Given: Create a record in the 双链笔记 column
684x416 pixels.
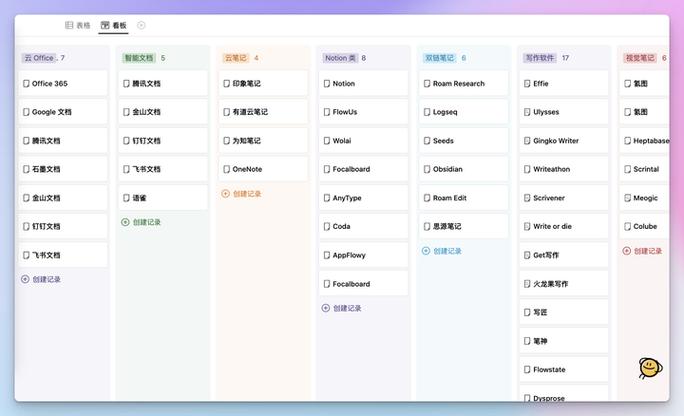Looking at the screenshot, I should [x=441, y=251].
